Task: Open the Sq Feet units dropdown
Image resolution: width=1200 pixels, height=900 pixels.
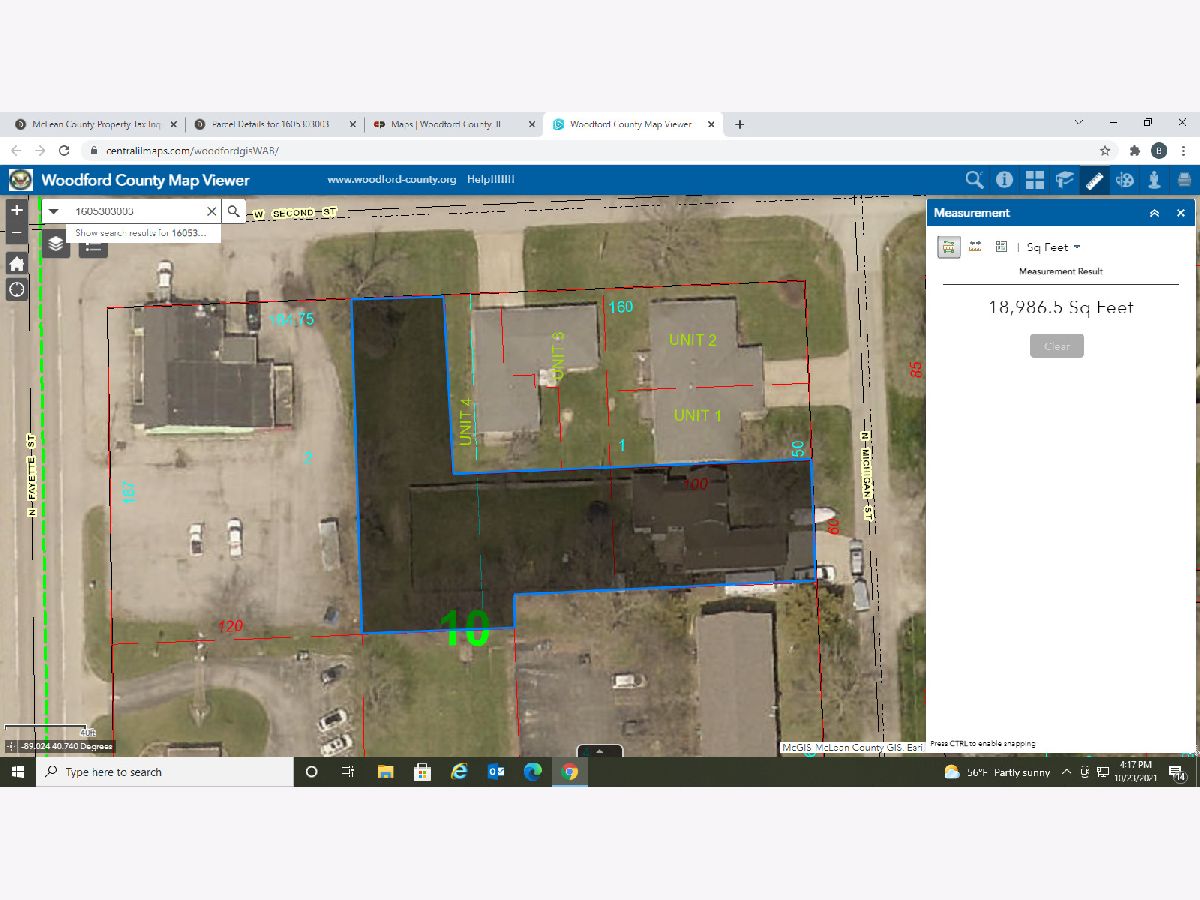Action: pyautogui.click(x=1053, y=247)
